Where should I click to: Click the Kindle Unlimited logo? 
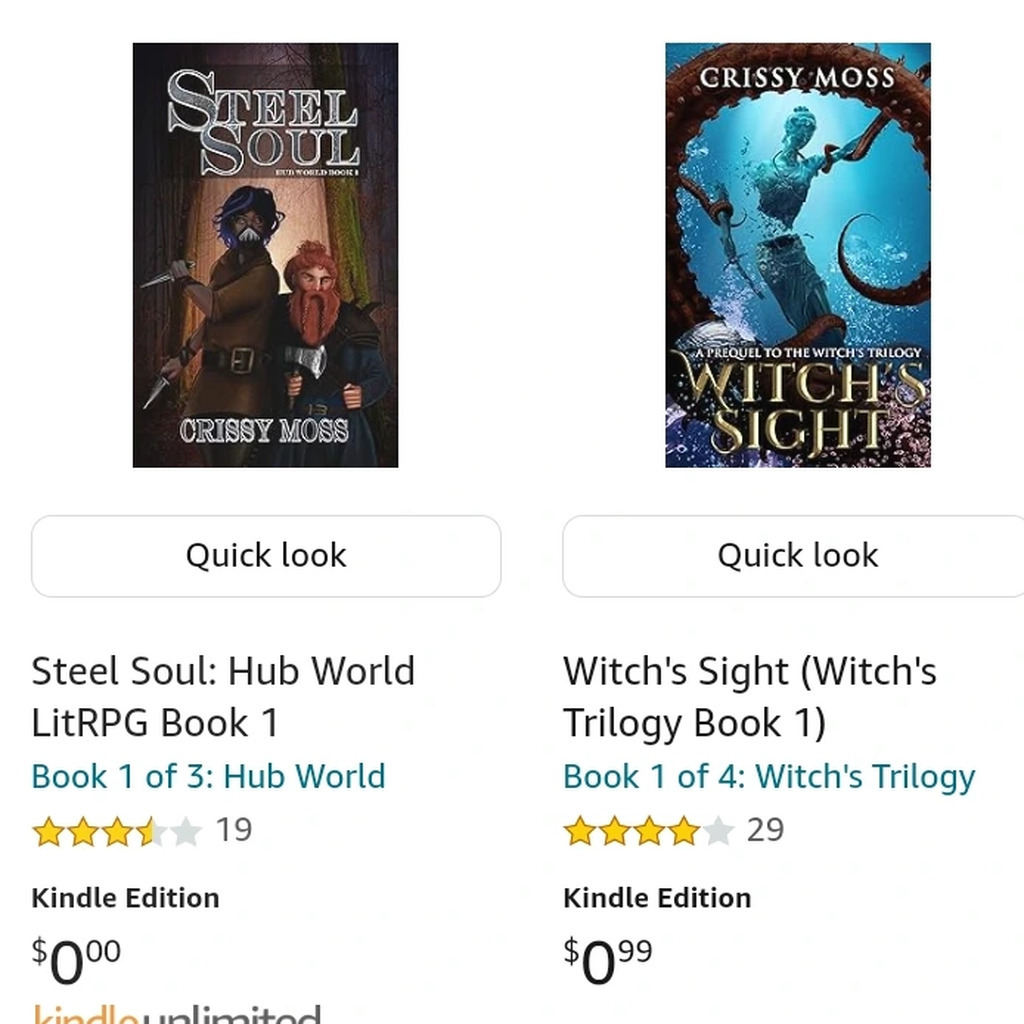pyautogui.click(x=177, y=1012)
